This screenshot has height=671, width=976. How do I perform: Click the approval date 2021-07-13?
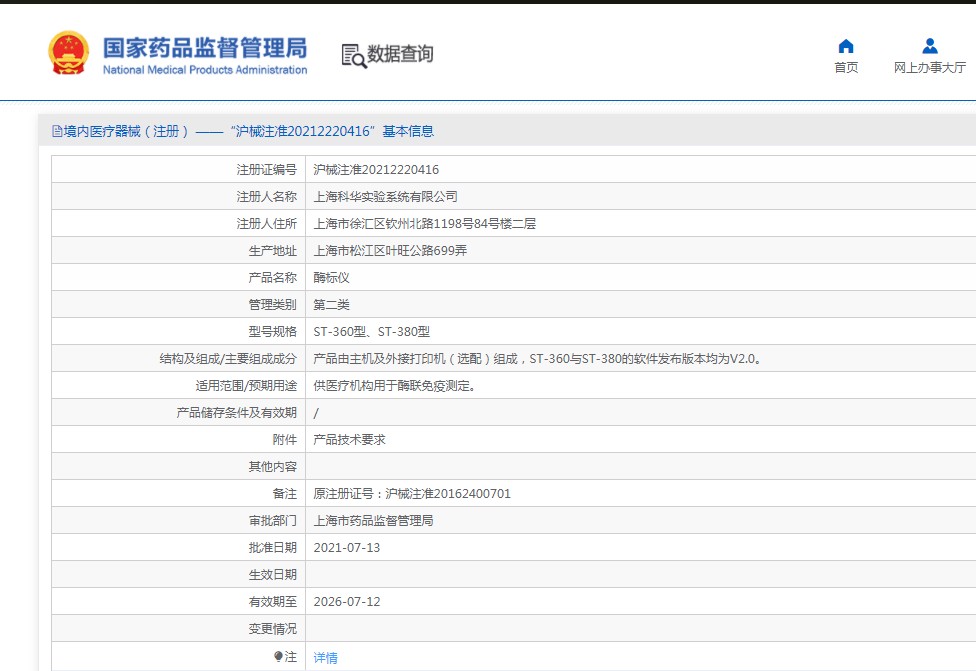coord(347,548)
